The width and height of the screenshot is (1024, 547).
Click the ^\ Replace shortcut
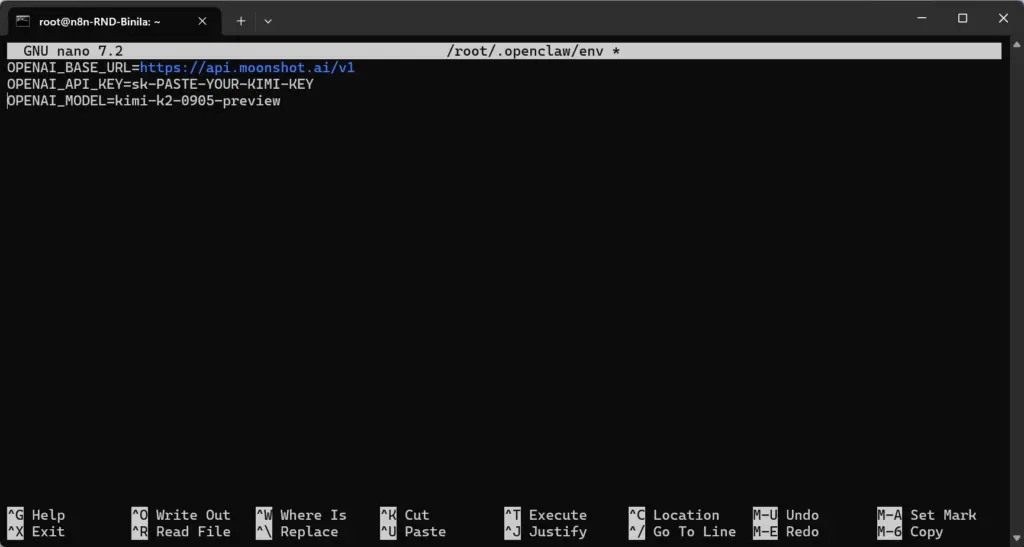(297, 531)
